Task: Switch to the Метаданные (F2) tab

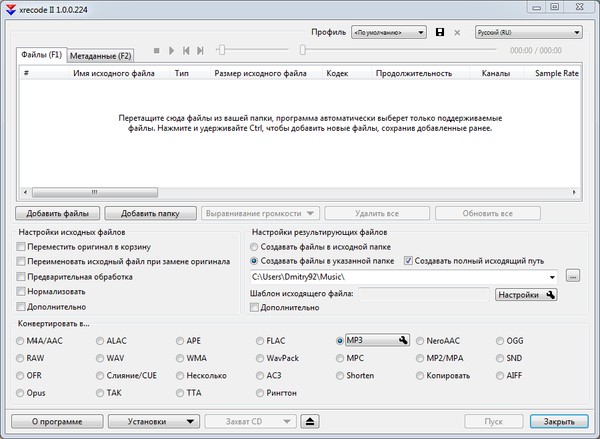Action: coord(100,55)
